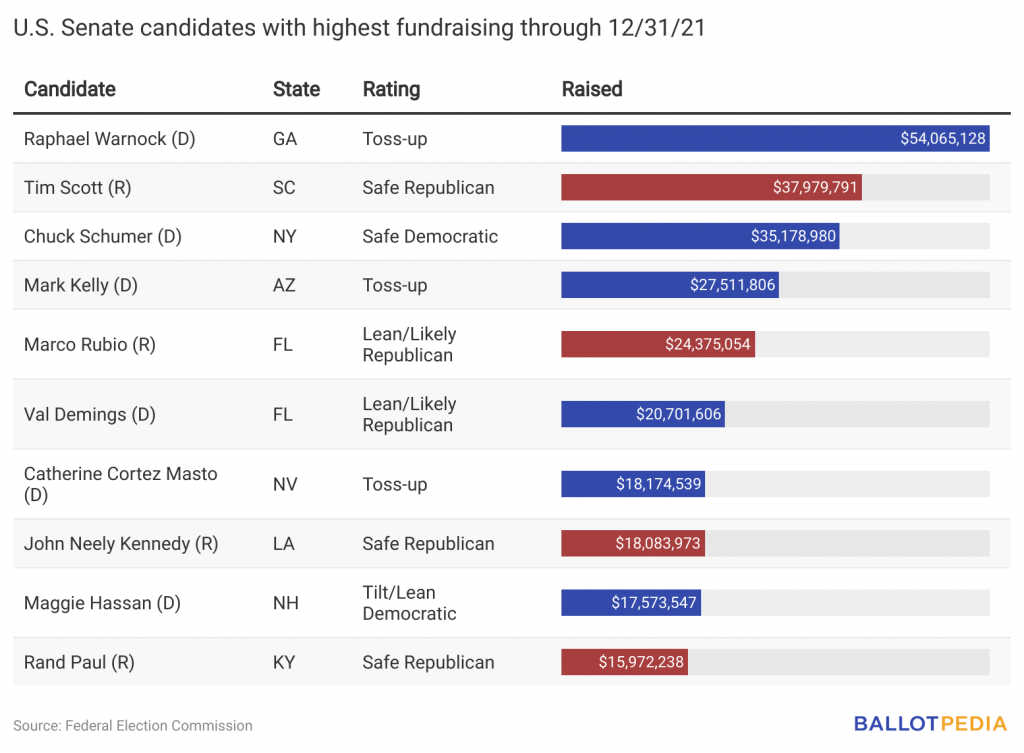Select Marco Rubio's $24,375,054 bar
Image resolution: width=1024 pixels, height=753 pixels.
pyautogui.click(x=658, y=344)
